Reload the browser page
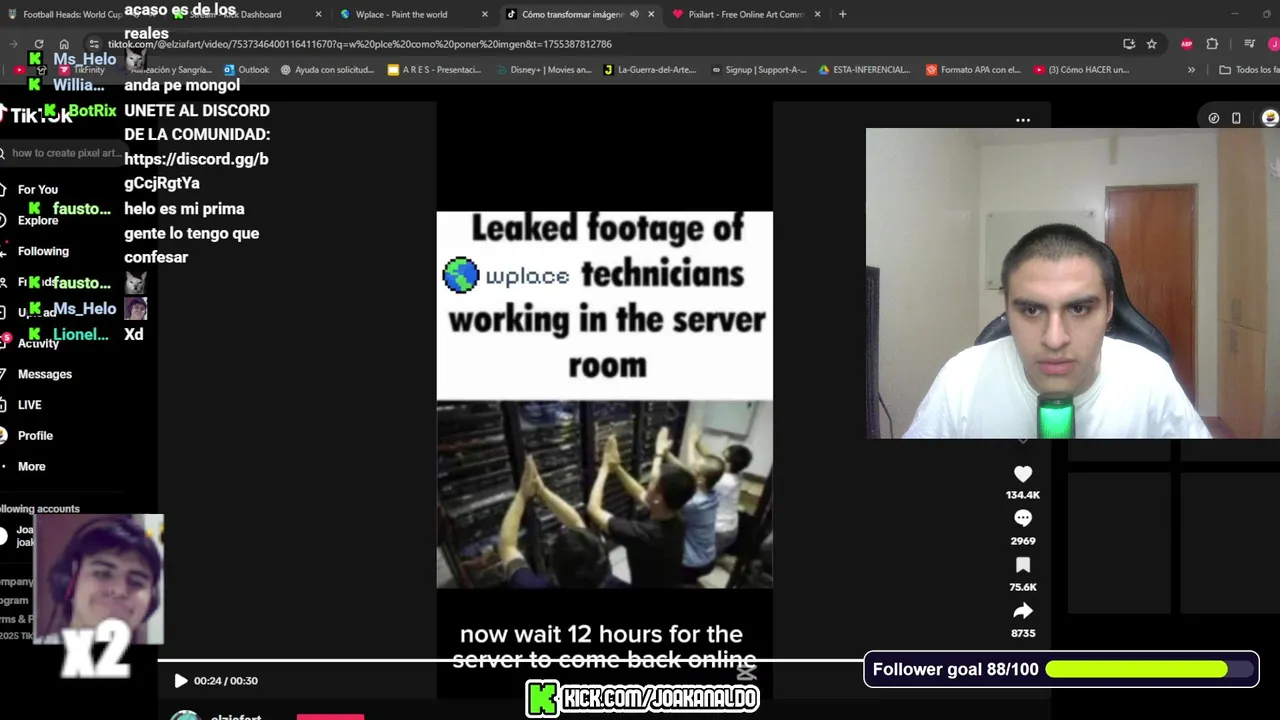Image resolution: width=1280 pixels, height=720 pixels. [x=38, y=44]
